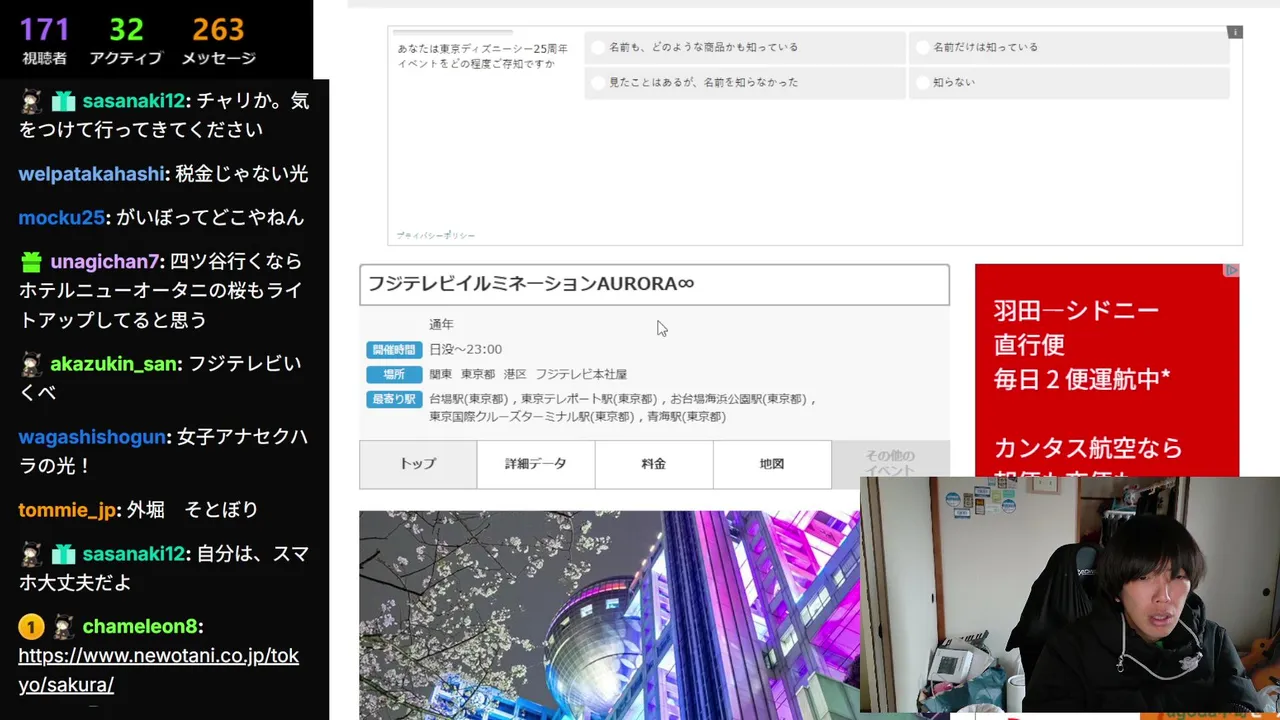Open the newotani.co.jp sakura link in chat

158,670
